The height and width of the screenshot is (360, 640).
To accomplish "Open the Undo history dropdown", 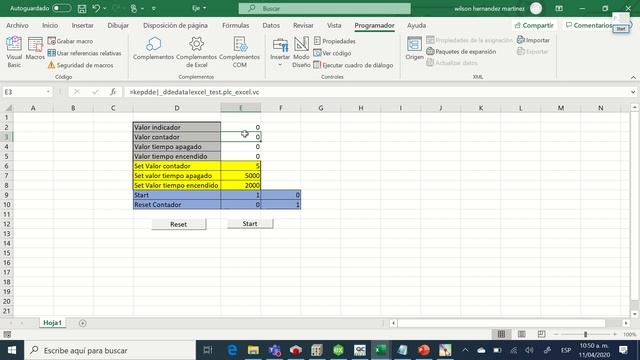I will [x=105, y=8].
